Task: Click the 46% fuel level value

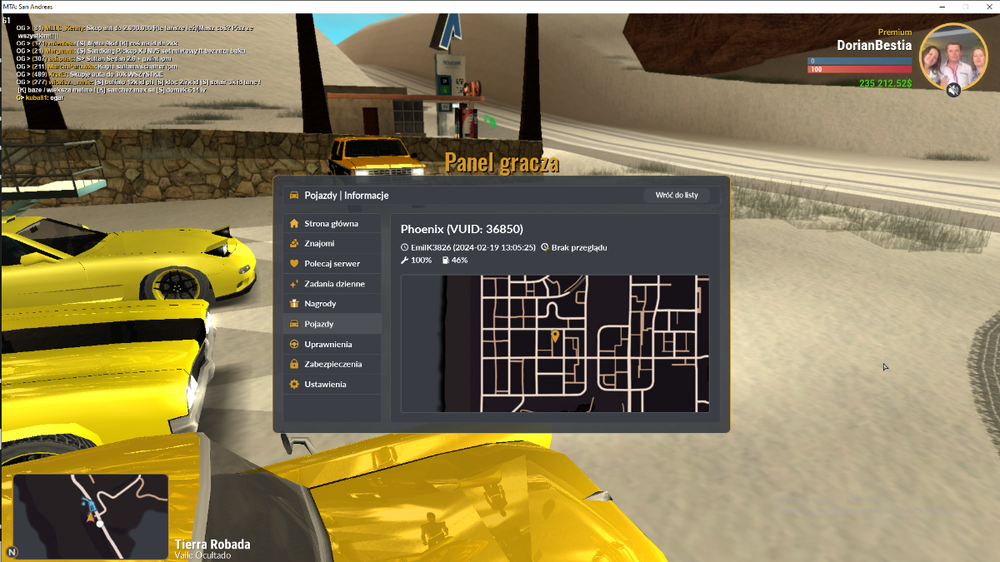Action: [x=459, y=260]
